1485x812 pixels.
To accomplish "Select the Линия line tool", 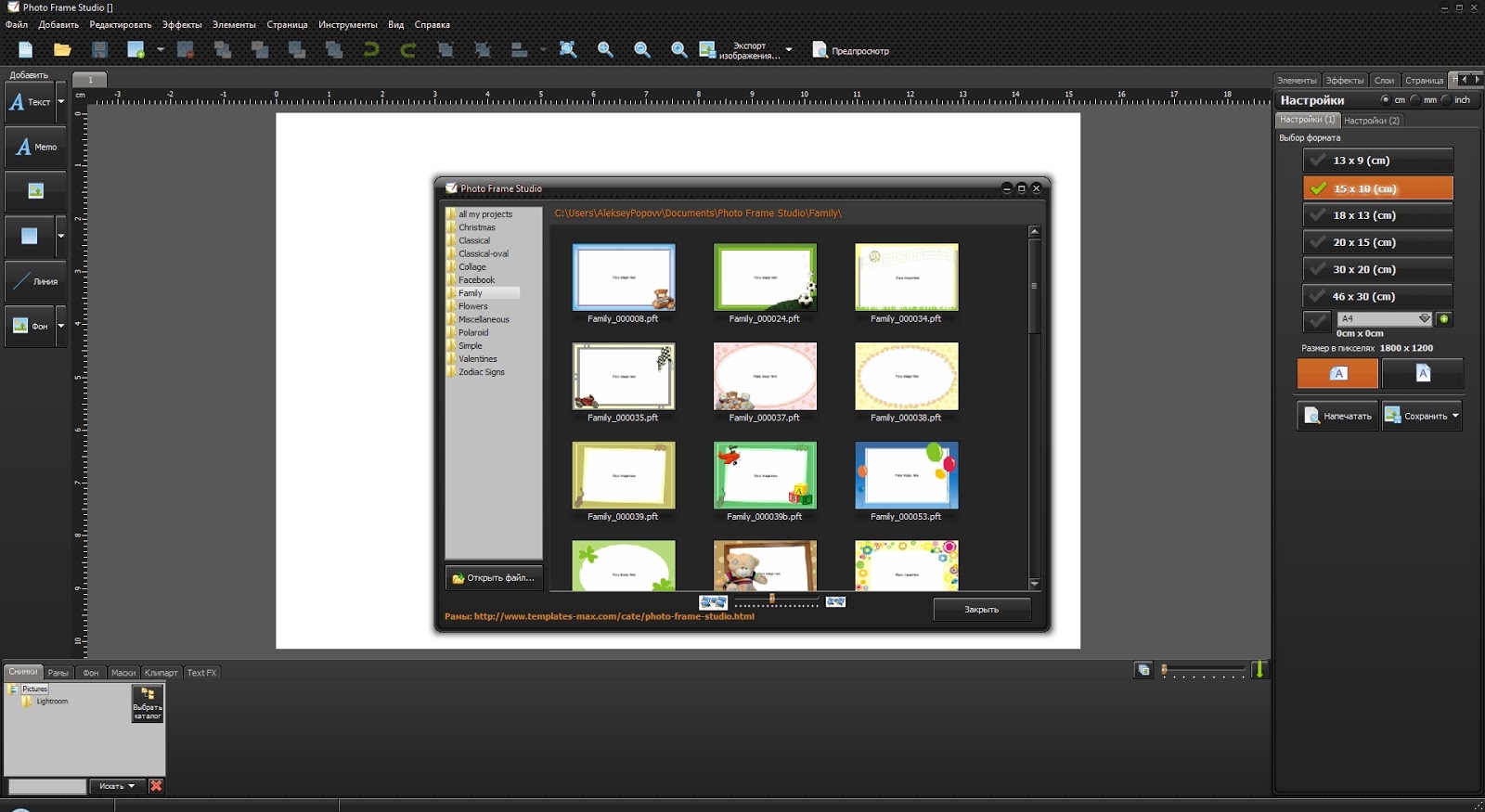I will [35, 281].
